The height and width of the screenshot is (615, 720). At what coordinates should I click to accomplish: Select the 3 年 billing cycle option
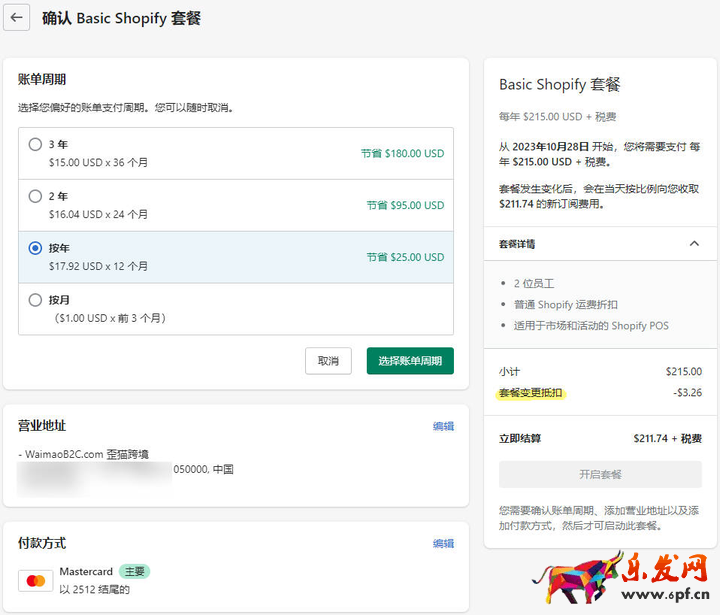(x=35, y=144)
